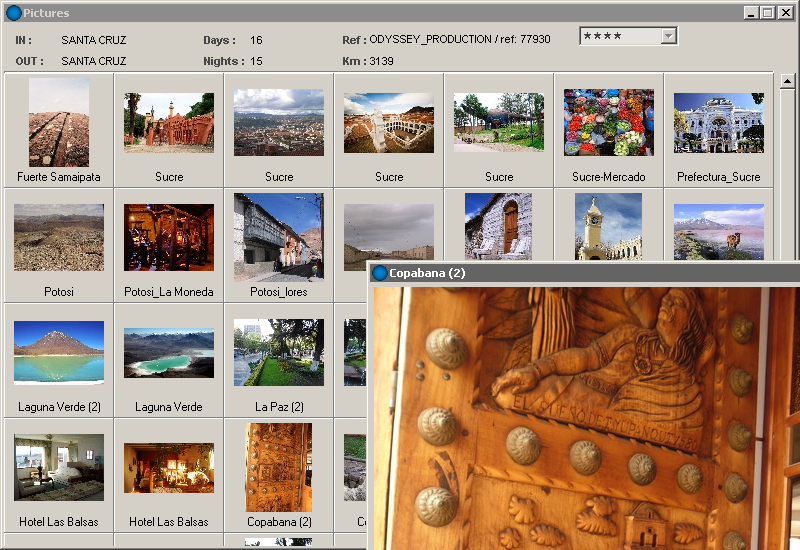Click the Copabana (2) preview window icon

[380, 273]
